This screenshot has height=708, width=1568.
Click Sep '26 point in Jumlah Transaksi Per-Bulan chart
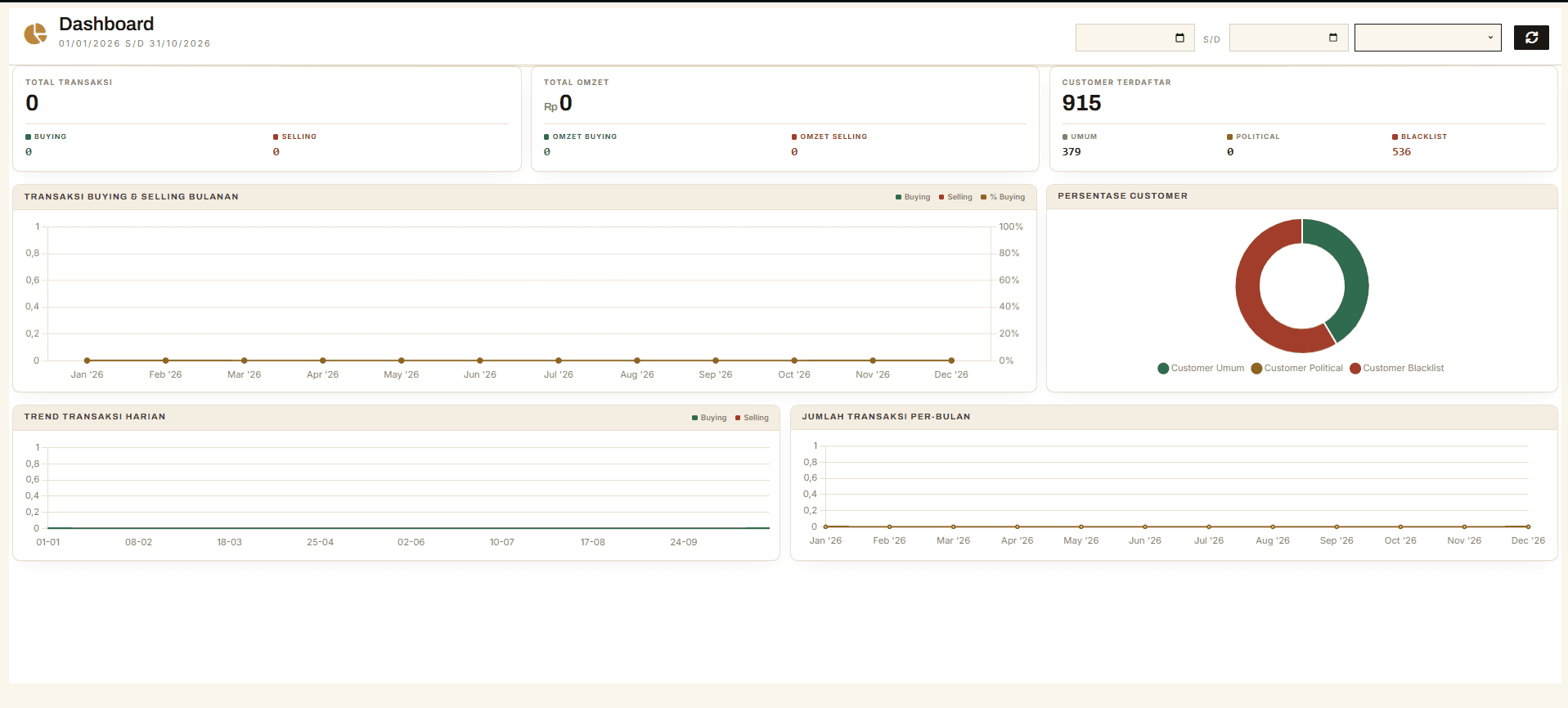(x=1337, y=527)
